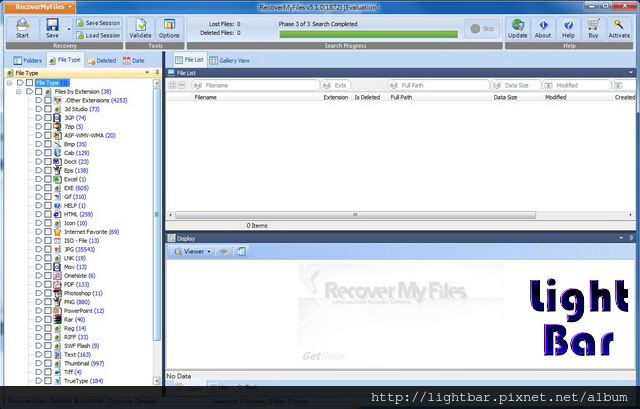Expand the HTML (259) triangle
The width and height of the screenshot is (640, 409).
click(38, 214)
